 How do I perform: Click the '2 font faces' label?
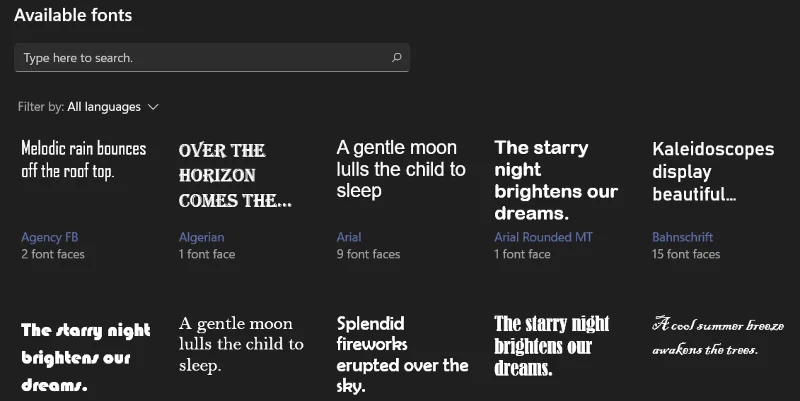53,254
